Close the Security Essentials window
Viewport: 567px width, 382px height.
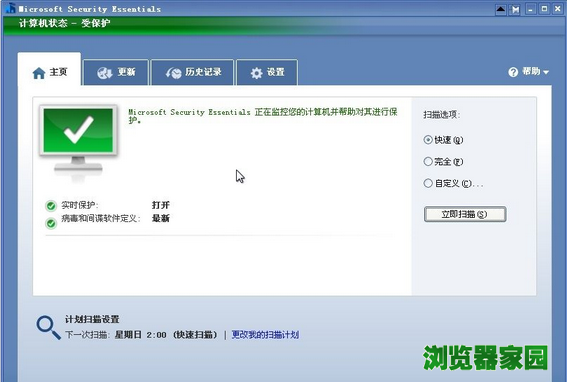[558, 9]
